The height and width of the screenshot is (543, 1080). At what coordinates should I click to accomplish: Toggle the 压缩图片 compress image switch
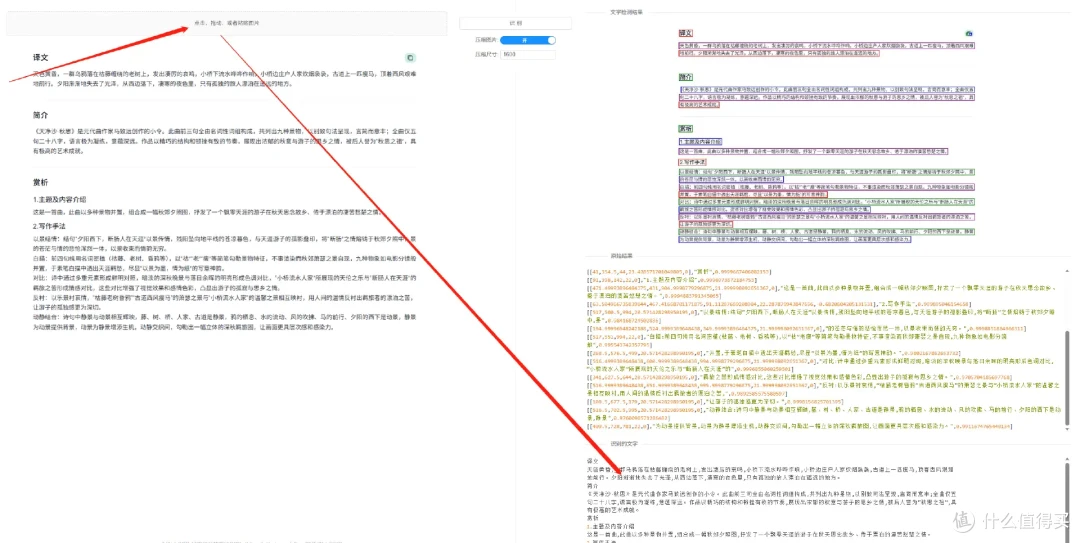coord(528,41)
